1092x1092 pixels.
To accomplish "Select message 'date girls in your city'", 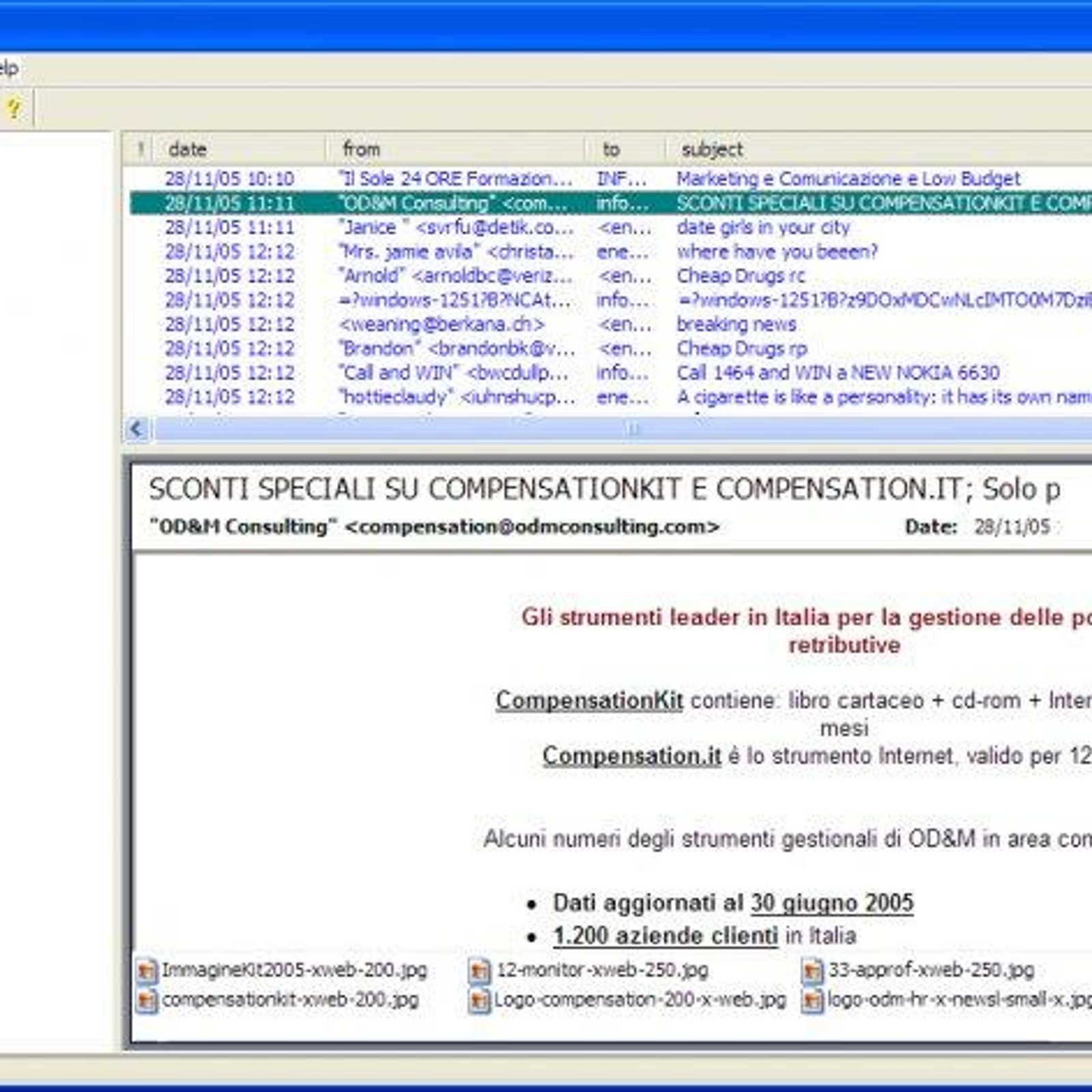I will (611, 227).
